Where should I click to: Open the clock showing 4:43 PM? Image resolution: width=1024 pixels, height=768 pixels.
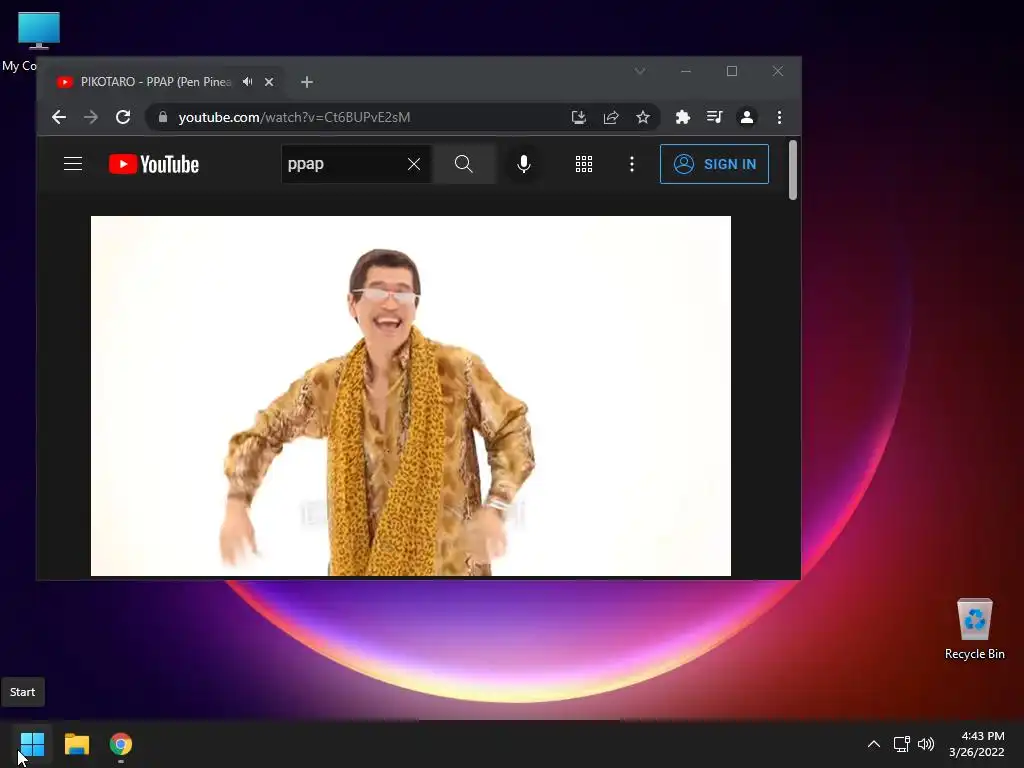[976, 744]
